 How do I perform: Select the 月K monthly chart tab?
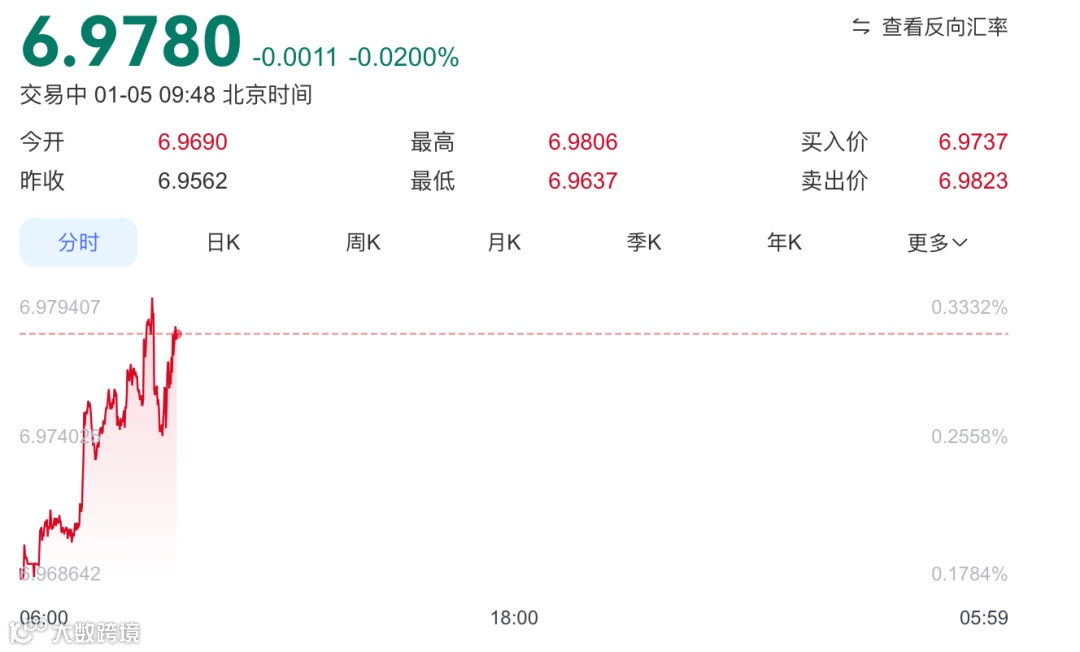[503, 242]
